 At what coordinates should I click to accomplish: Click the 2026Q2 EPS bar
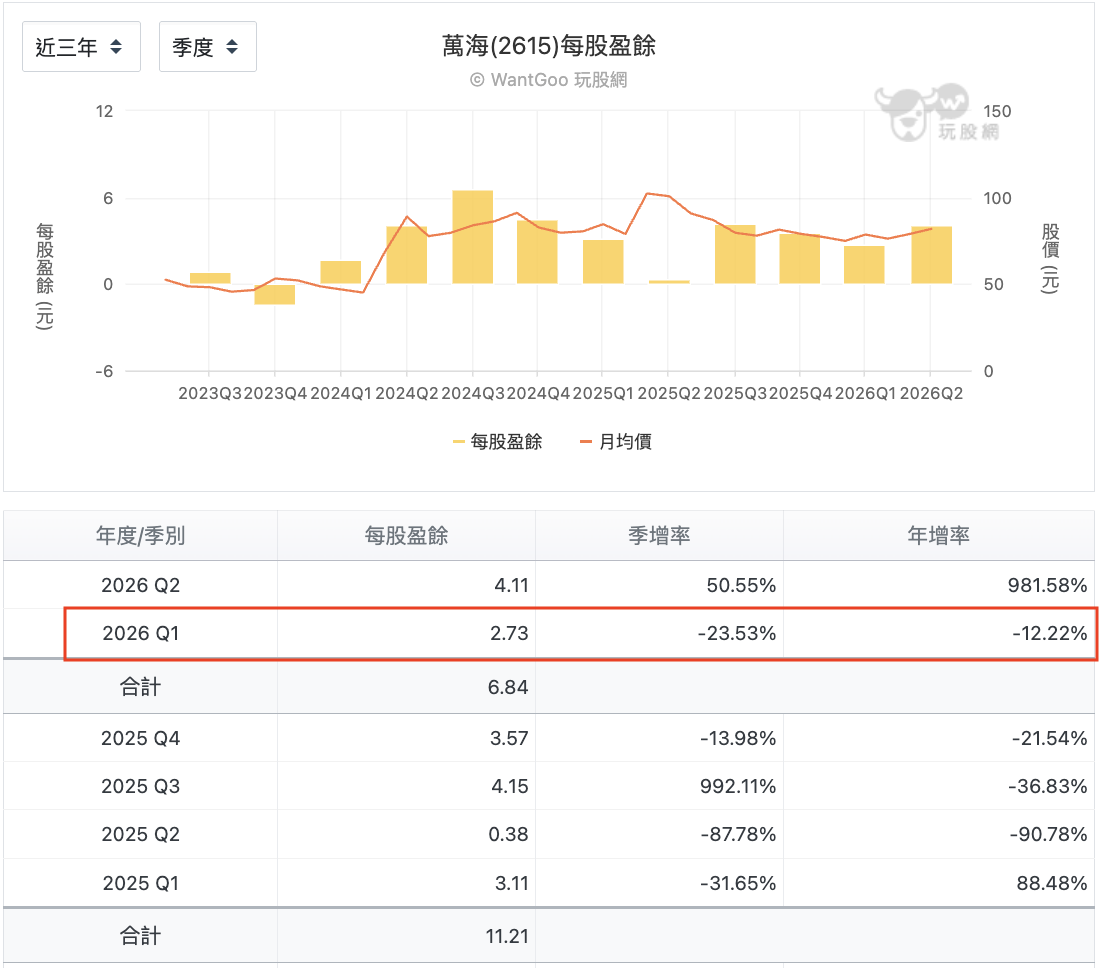point(931,255)
